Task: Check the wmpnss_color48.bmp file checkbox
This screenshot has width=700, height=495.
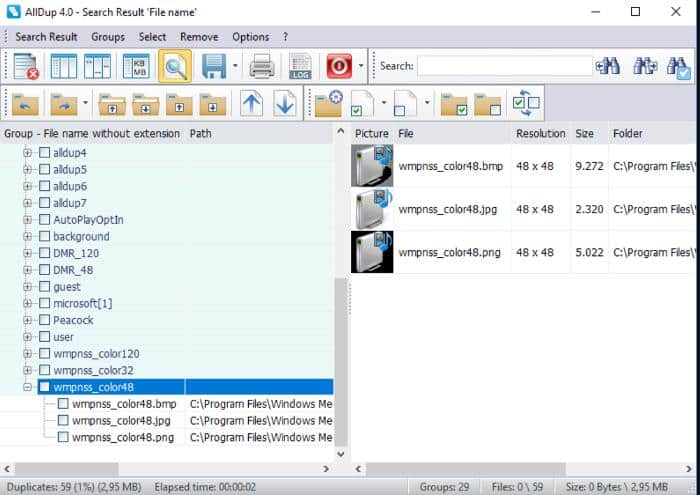Action: click(64, 404)
